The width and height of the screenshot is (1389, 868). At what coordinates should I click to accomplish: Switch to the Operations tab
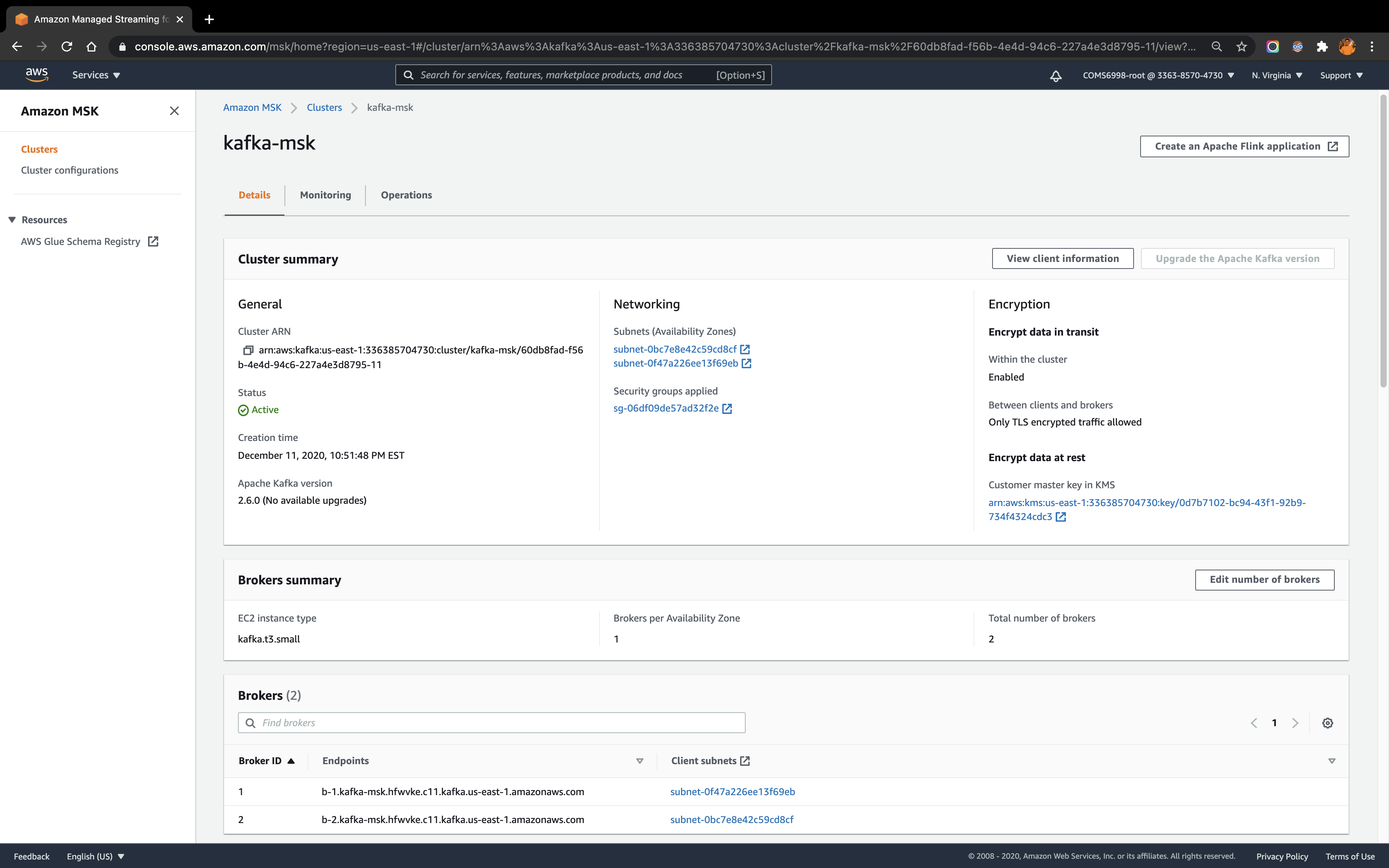[407, 195]
